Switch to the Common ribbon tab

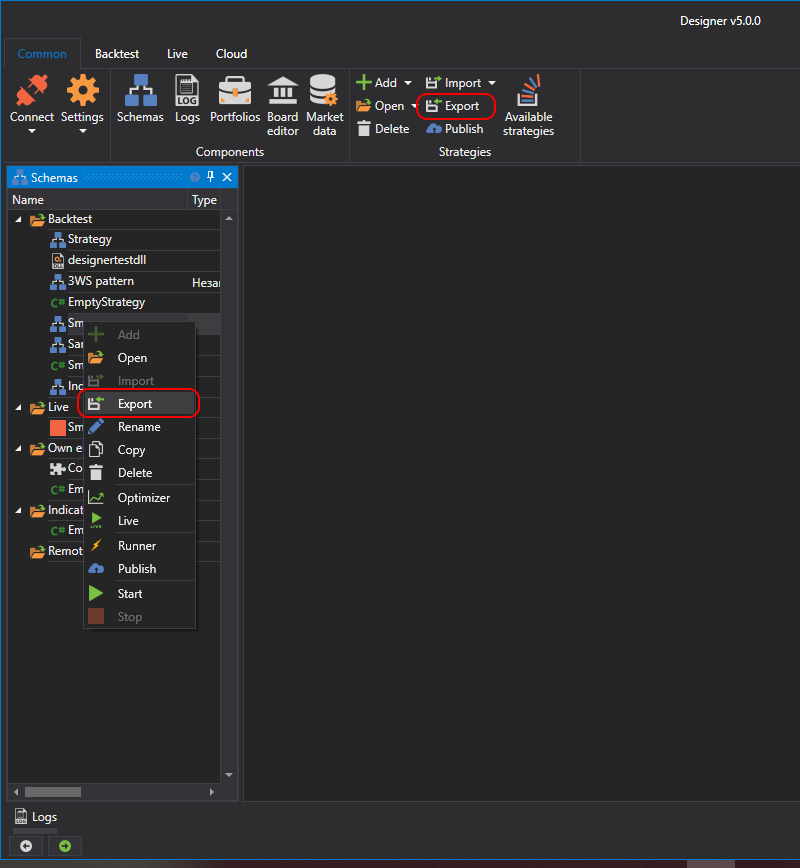(42, 54)
